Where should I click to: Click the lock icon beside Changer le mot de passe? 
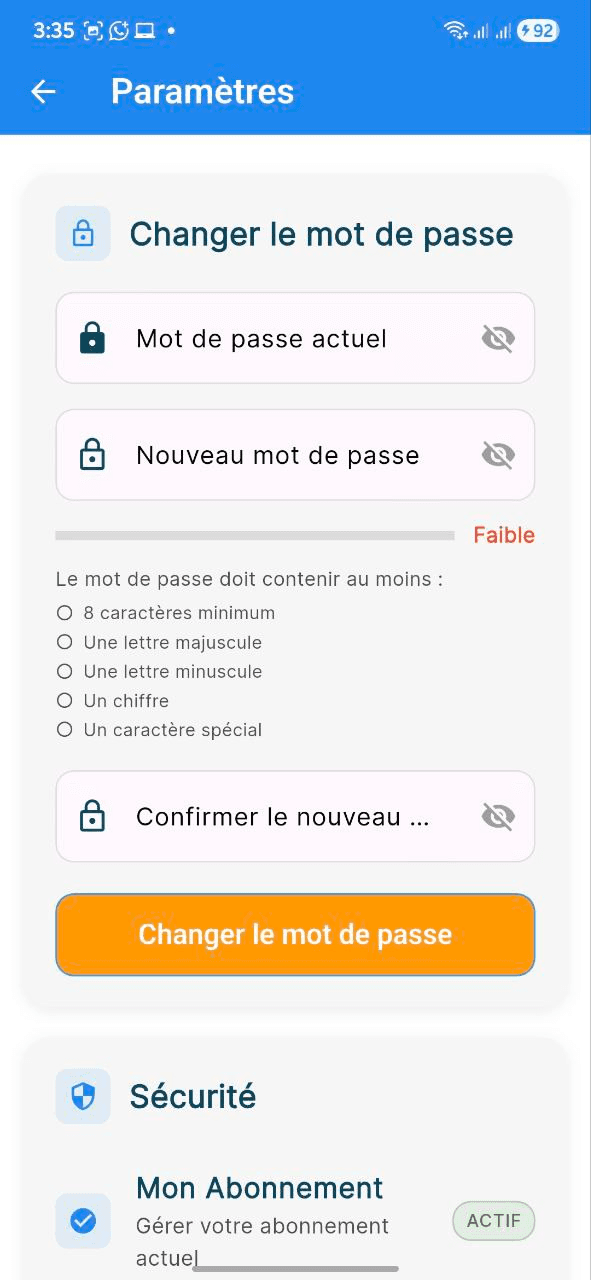coord(82,233)
